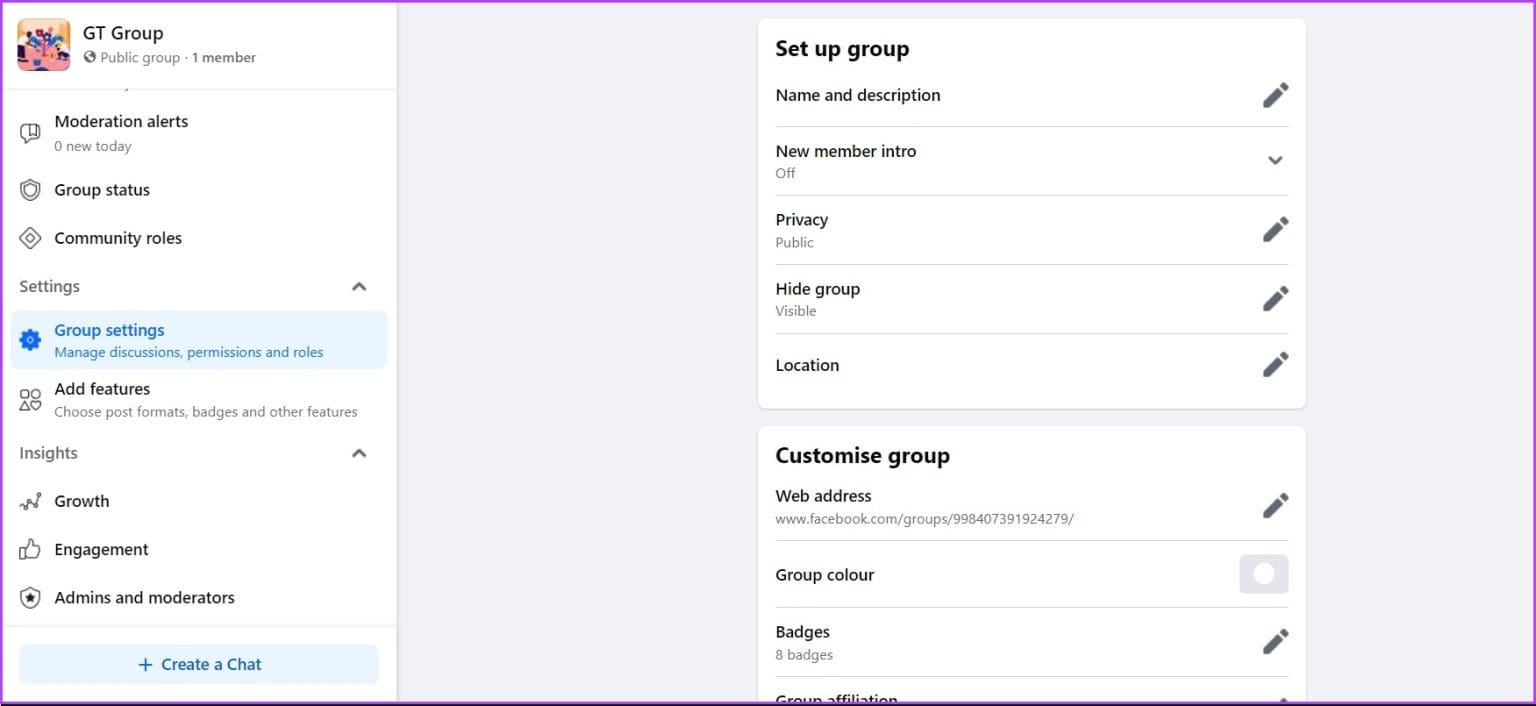Open Engagement via its thumbs-up icon
Screen dimensions: 1536x706
[31, 549]
